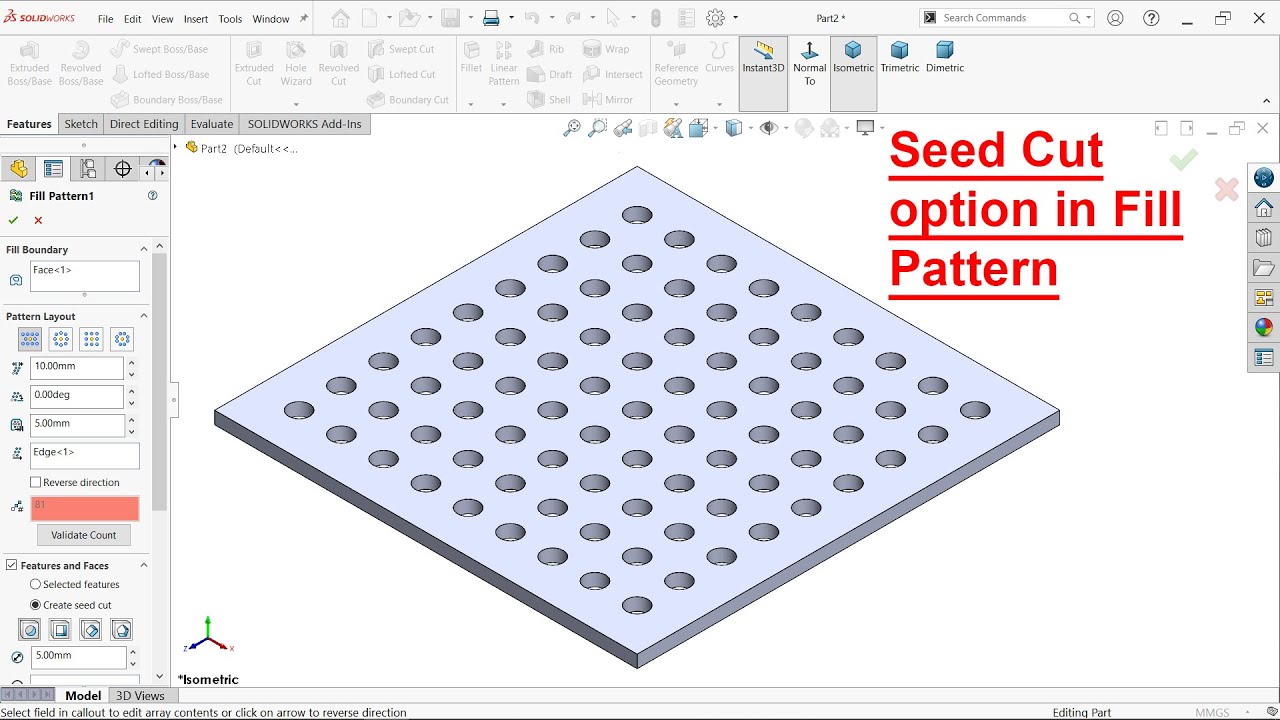Open the Insert menu

[x=196, y=19]
